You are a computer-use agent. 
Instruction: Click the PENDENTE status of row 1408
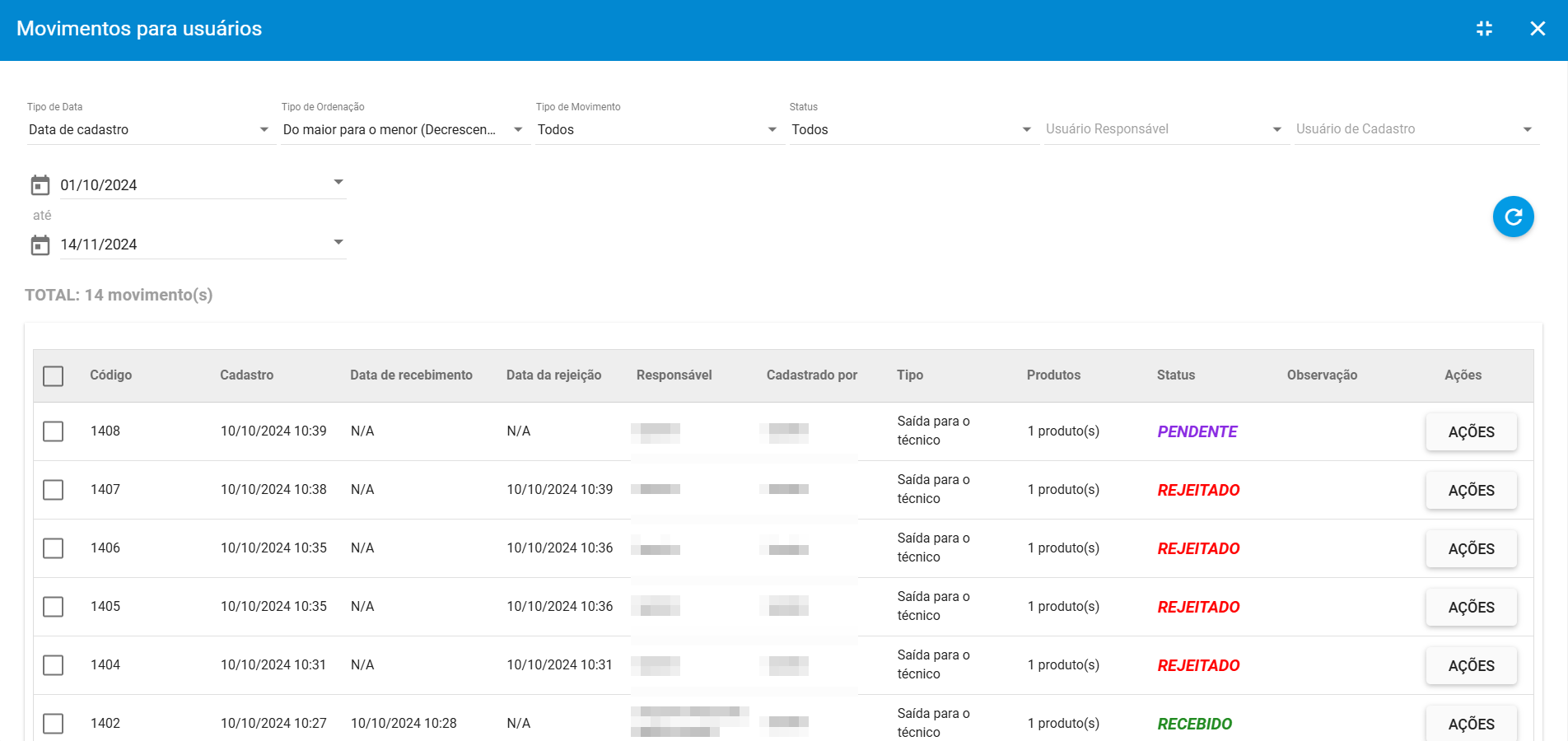coord(1197,431)
